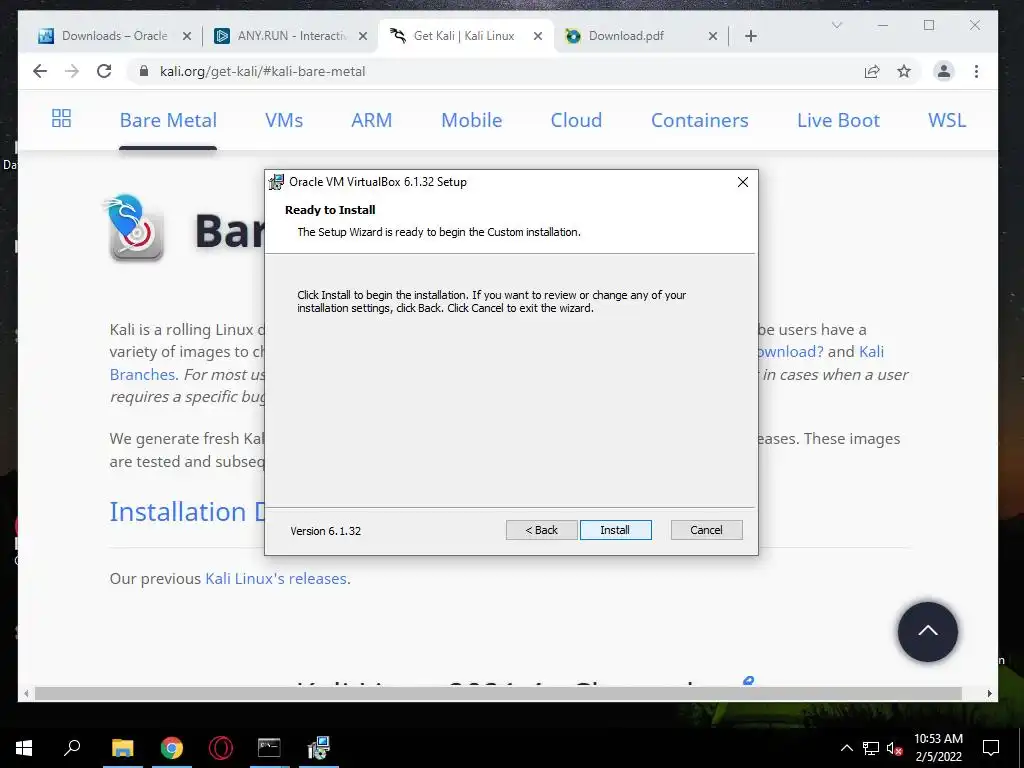
Task: Open the taskbar clock and date
Action: (938, 748)
